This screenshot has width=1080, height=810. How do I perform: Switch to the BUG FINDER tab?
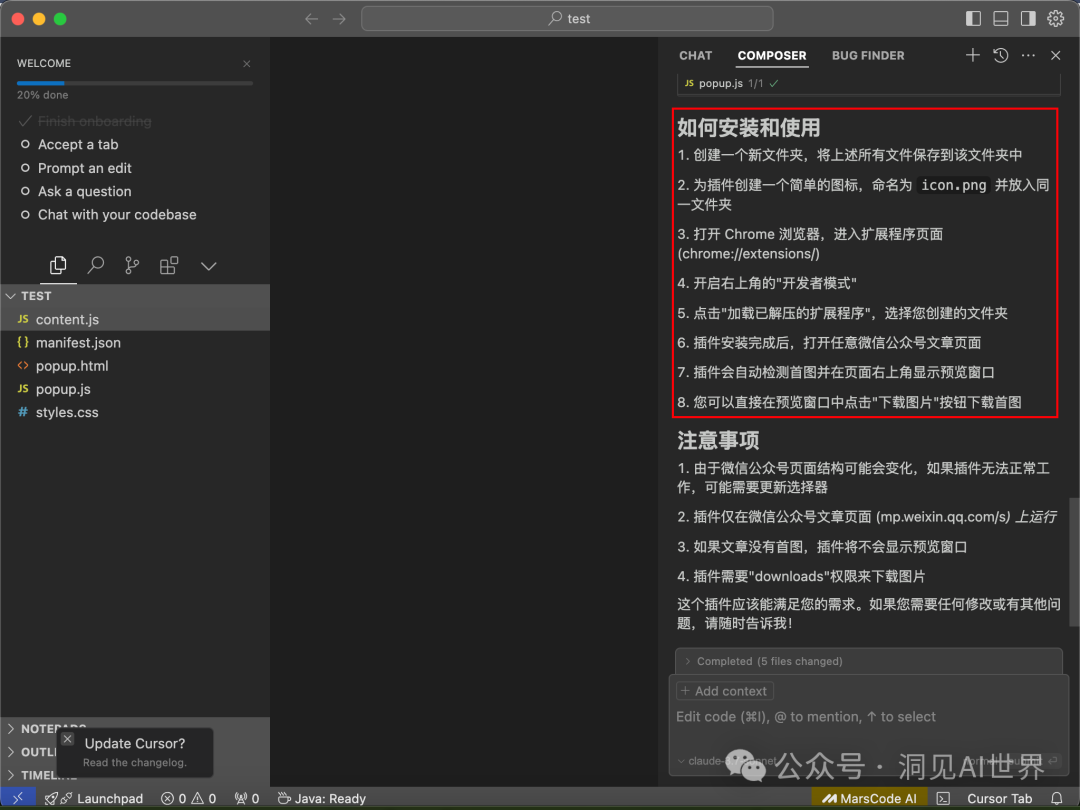click(x=868, y=56)
